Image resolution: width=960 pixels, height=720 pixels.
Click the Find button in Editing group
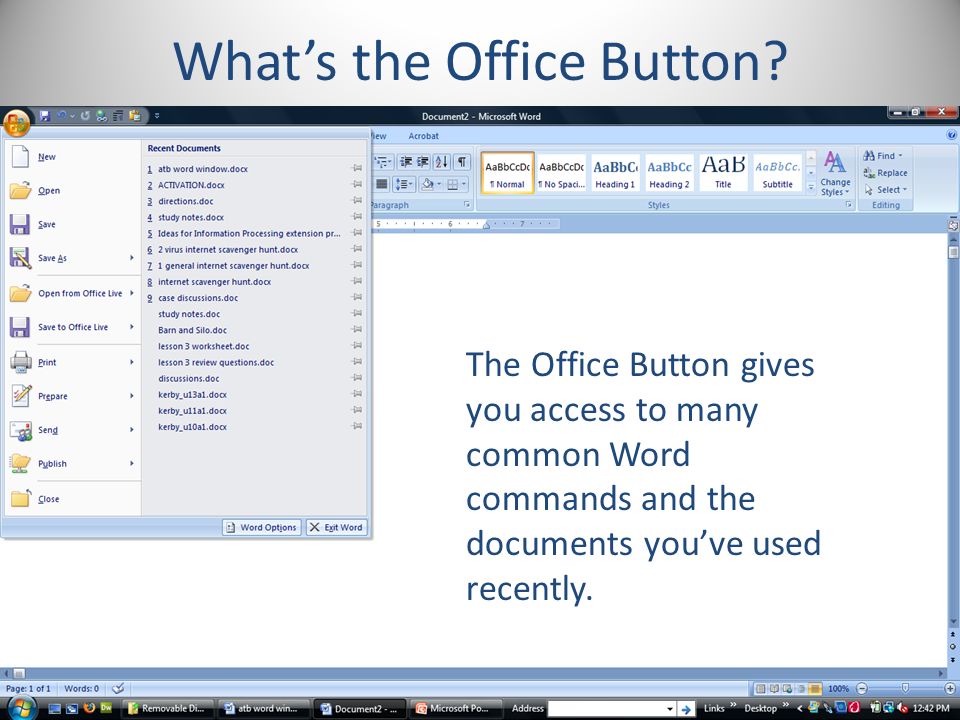(x=883, y=156)
